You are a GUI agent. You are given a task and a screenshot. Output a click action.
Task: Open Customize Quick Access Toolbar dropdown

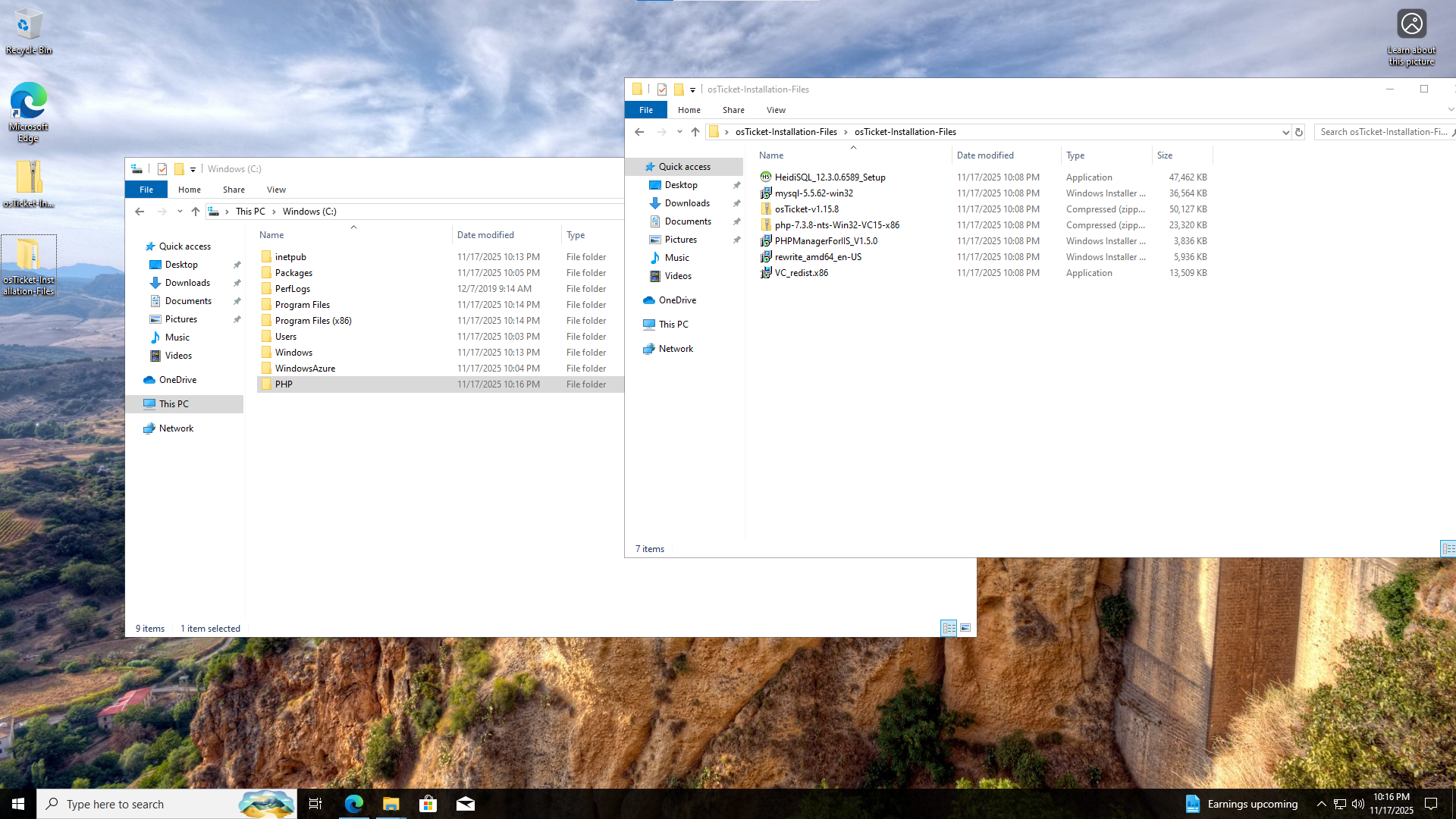(692, 89)
